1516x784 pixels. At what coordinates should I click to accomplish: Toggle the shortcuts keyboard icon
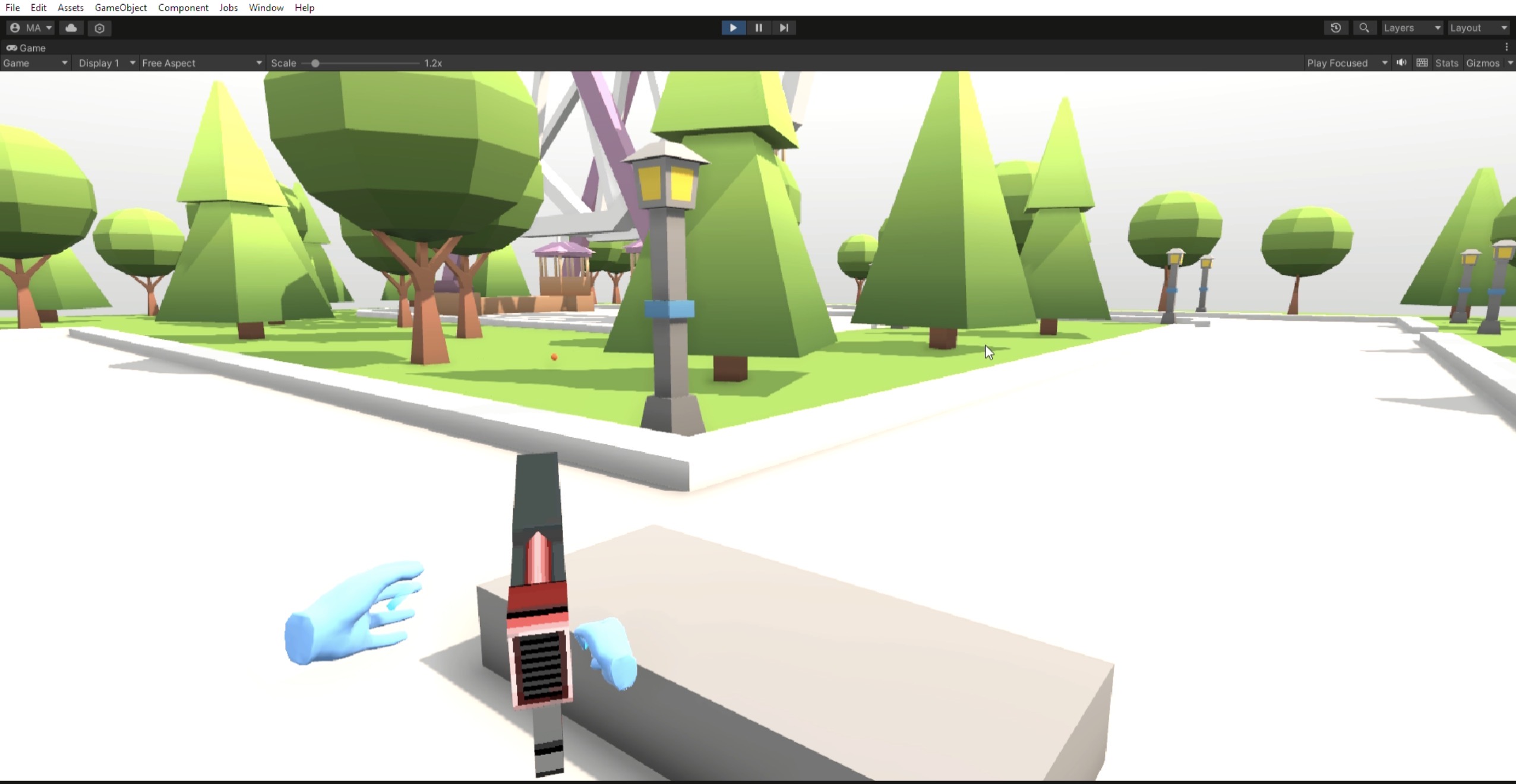[1422, 63]
